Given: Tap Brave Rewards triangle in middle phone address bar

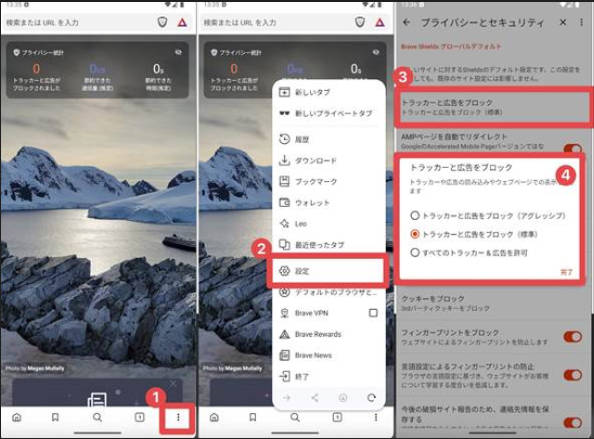Looking at the screenshot, I should (380, 23).
